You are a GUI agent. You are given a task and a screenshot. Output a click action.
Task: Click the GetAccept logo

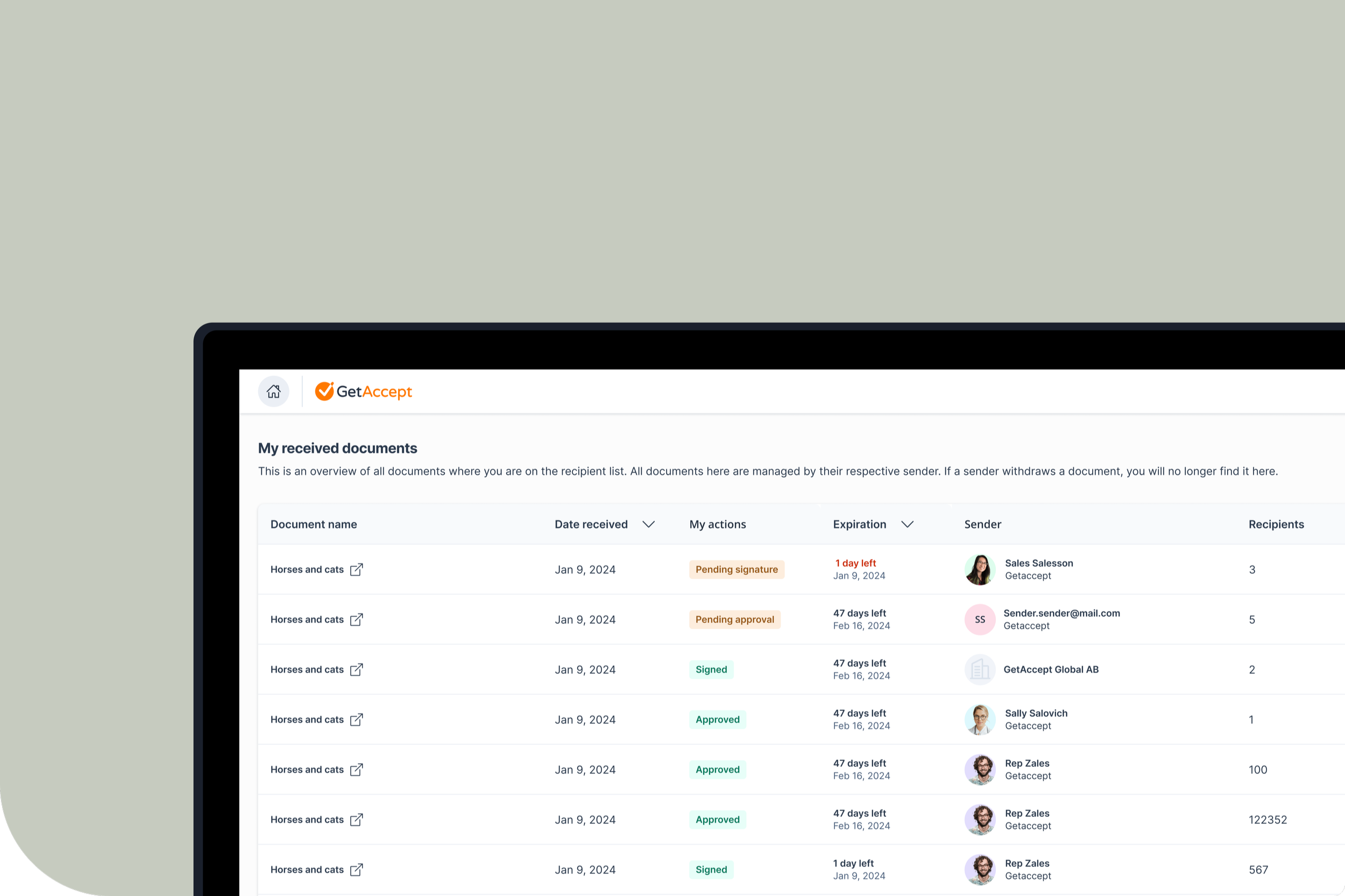coord(363,392)
